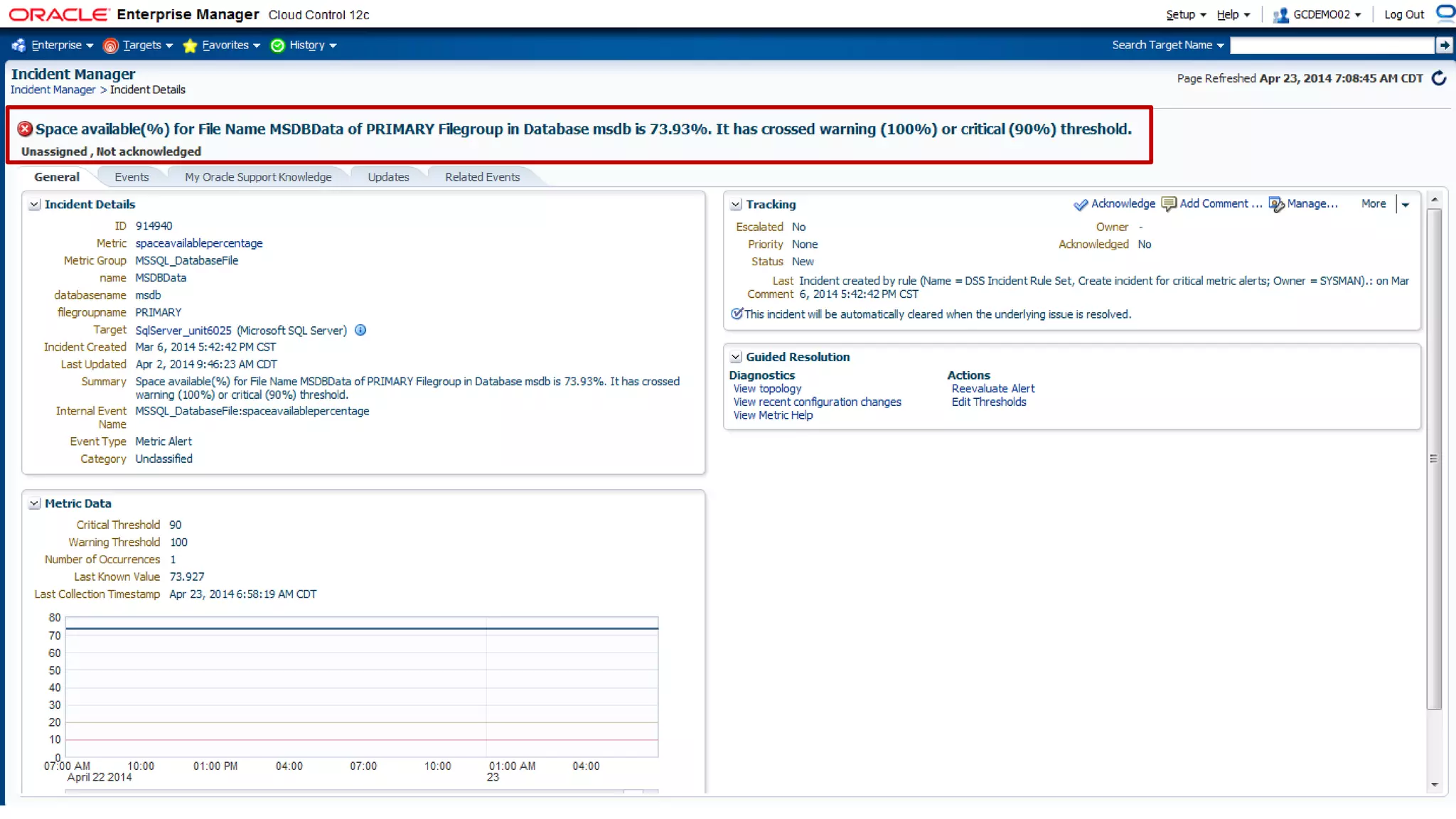This screenshot has width=1456, height=819.
Task: Click the Acknowledge button label
Action: pos(1123,204)
